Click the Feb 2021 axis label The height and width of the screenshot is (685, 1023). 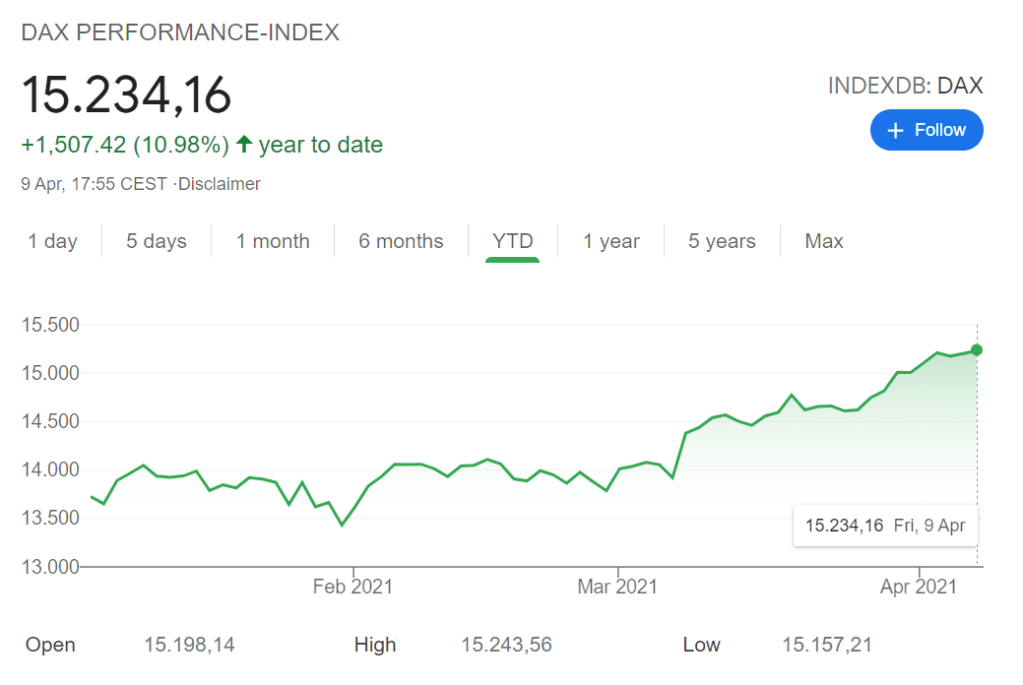(x=352, y=587)
